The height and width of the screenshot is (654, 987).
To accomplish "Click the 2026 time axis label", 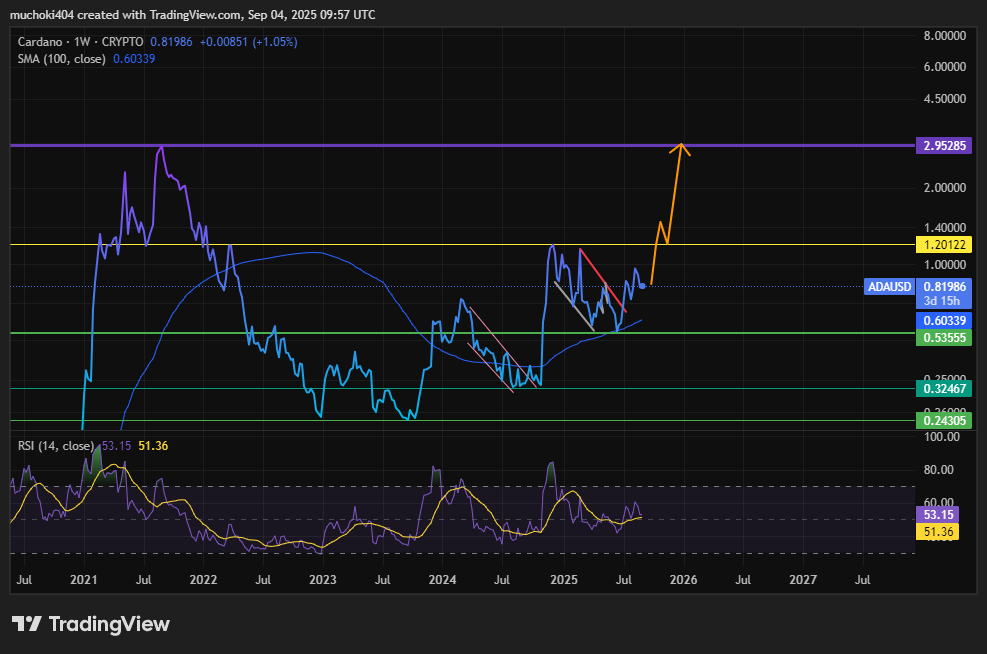I will (683, 579).
